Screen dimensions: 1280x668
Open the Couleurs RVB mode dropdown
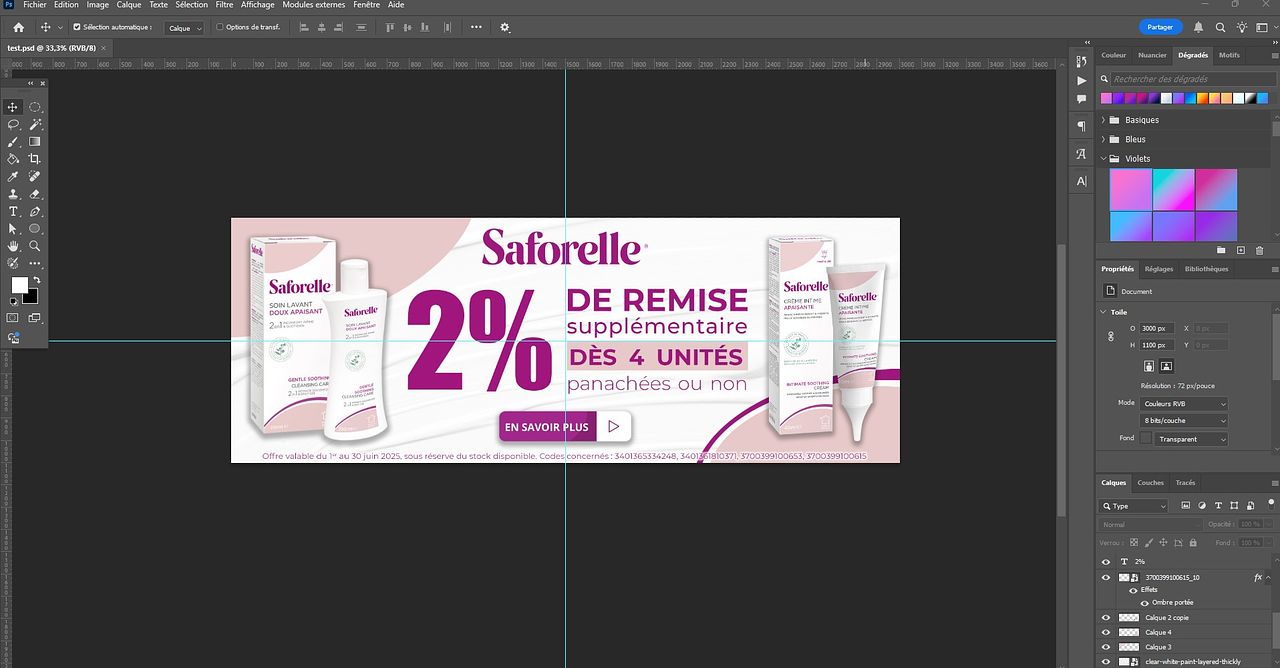coord(1184,404)
